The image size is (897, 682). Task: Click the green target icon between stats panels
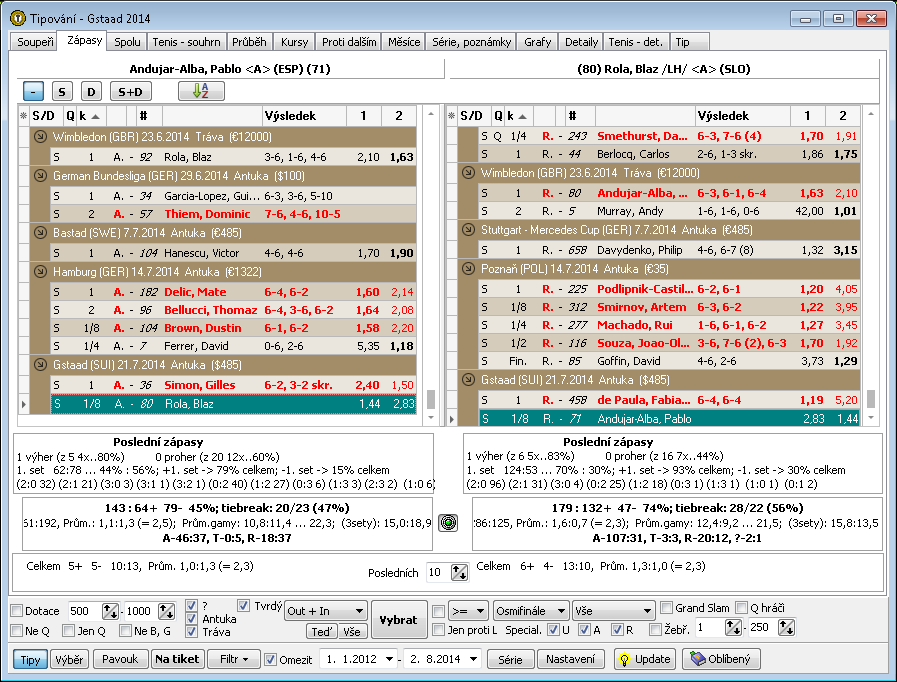tap(448, 523)
